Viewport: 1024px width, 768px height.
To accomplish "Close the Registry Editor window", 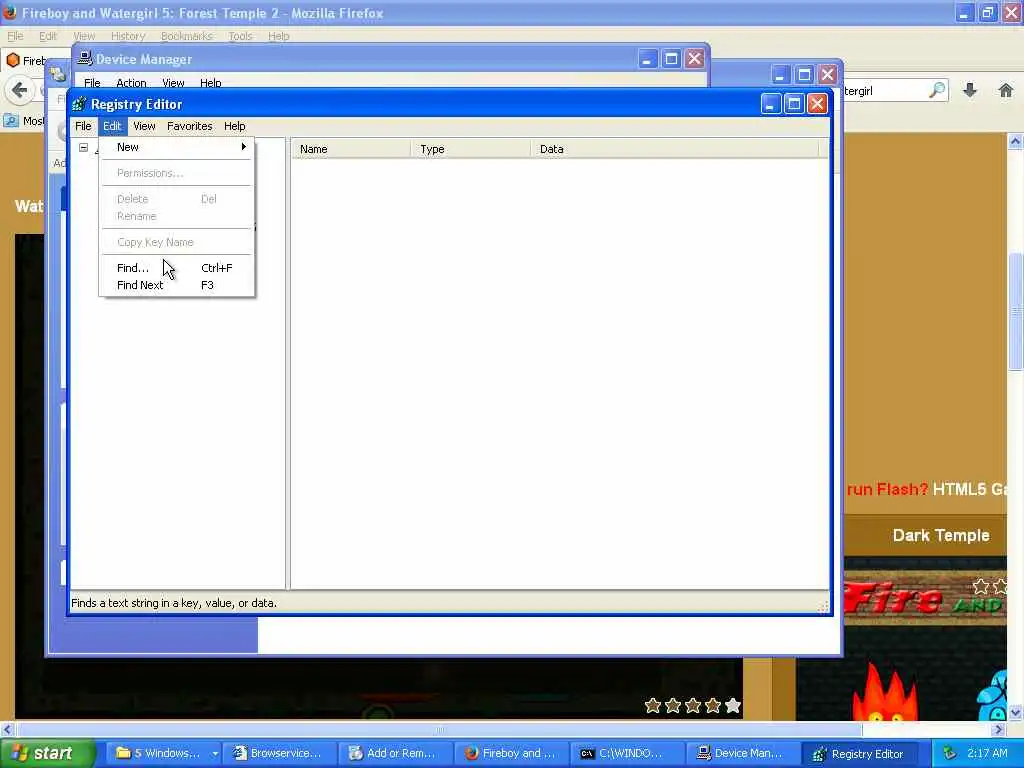I will [818, 104].
